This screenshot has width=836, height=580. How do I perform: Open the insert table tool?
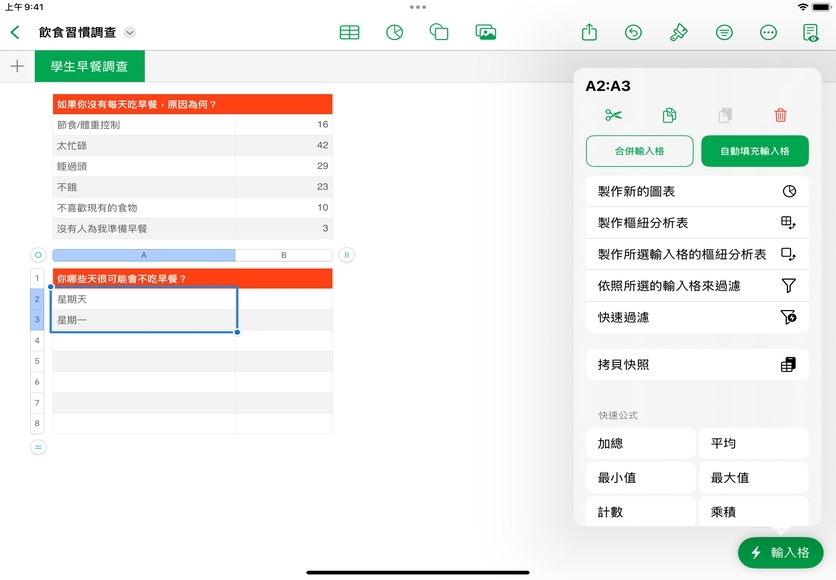pyautogui.click(x=349, y=32)
